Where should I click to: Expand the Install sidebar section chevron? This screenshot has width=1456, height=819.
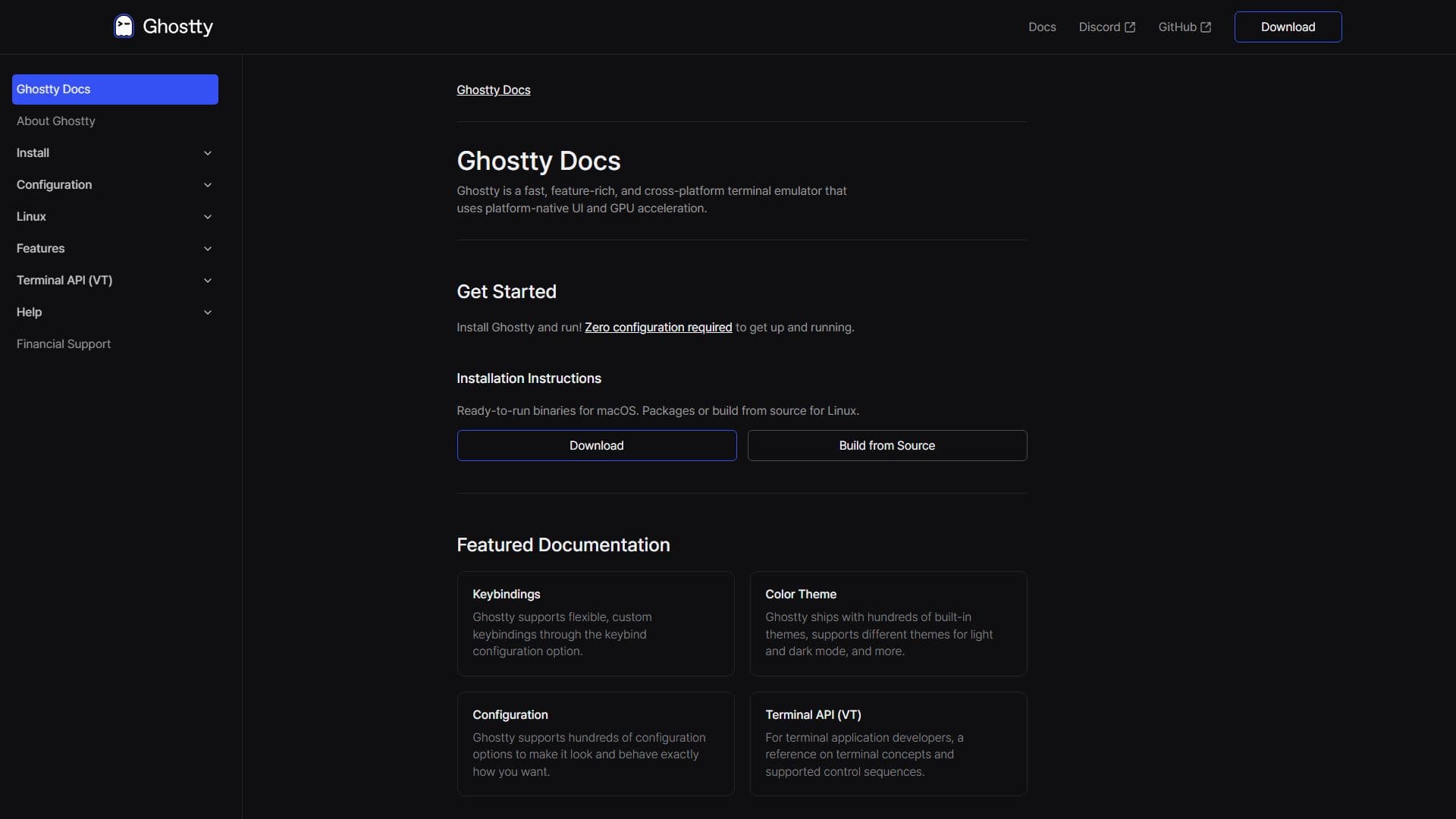point(208,153)
